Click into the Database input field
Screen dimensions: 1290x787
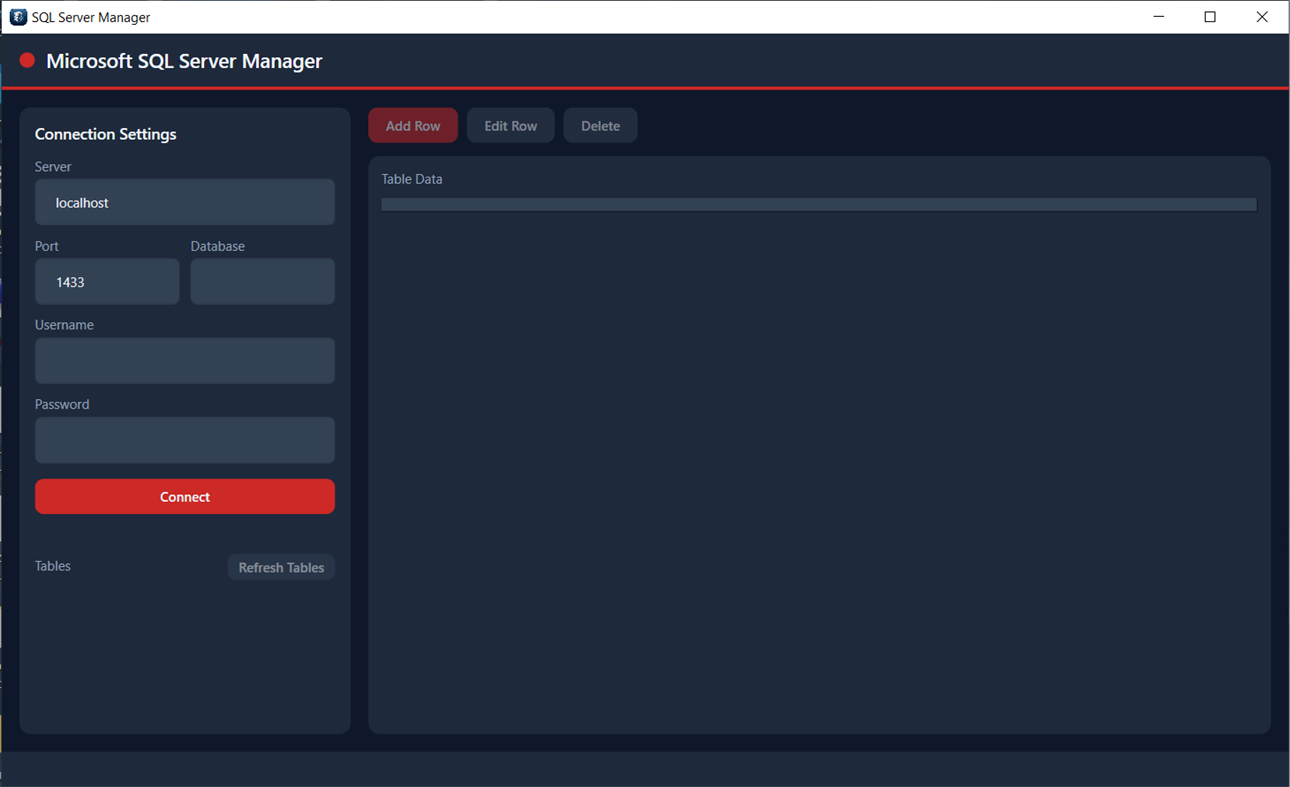pos(263,282)
